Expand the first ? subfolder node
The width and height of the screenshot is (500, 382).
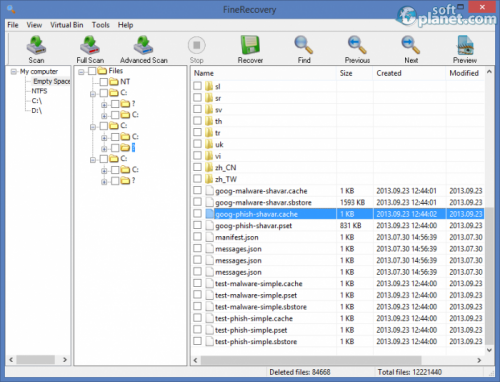(104, 105)
